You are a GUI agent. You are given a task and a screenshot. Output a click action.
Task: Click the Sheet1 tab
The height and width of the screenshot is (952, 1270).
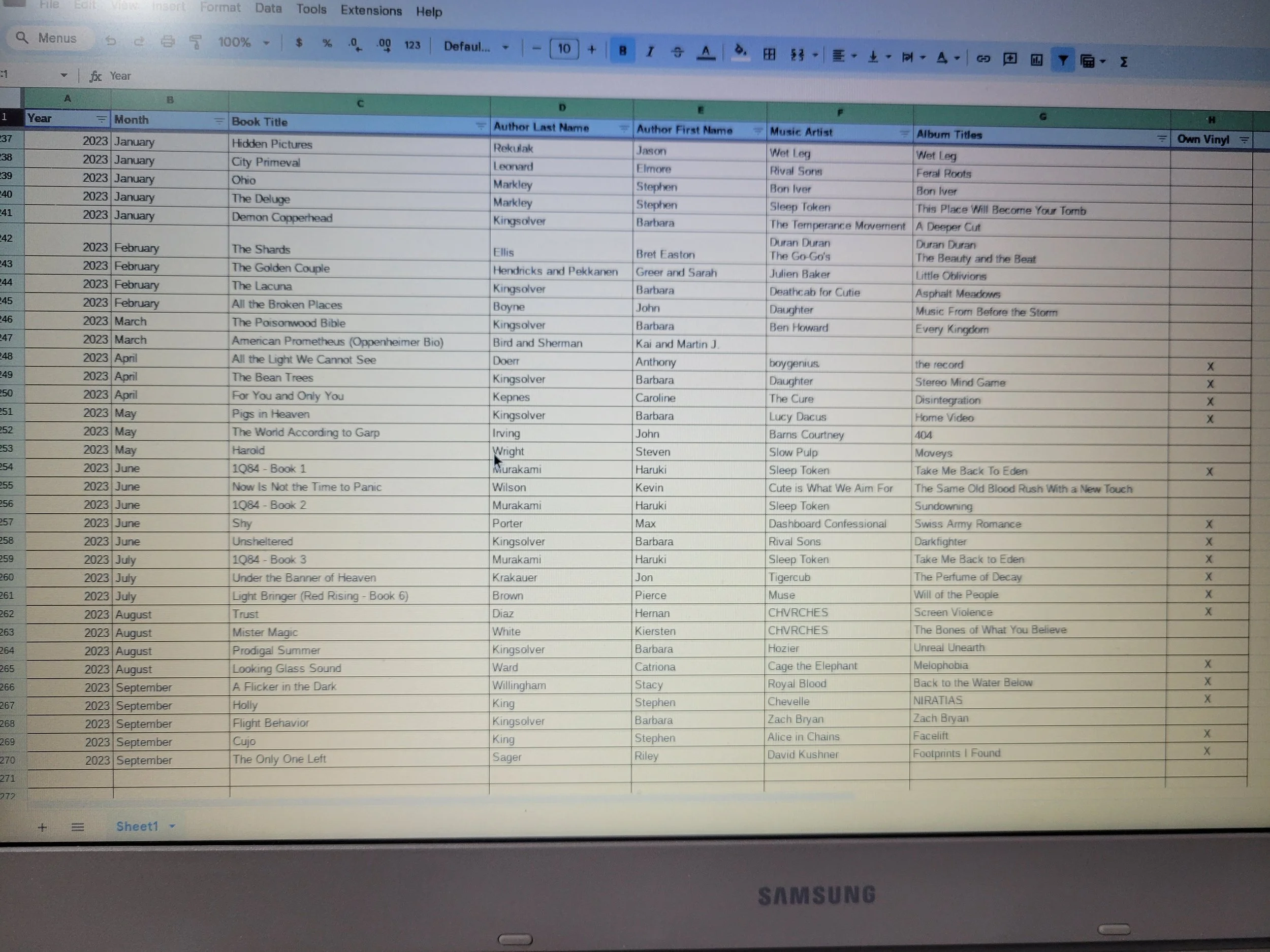click(137, 826)
